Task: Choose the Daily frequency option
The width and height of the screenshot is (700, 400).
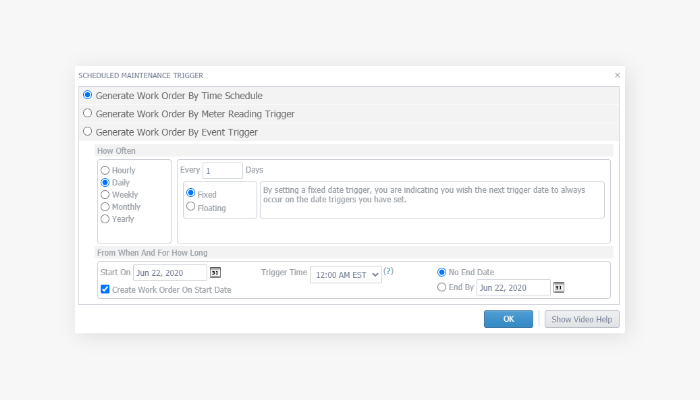Action: (x=105, y=182)
